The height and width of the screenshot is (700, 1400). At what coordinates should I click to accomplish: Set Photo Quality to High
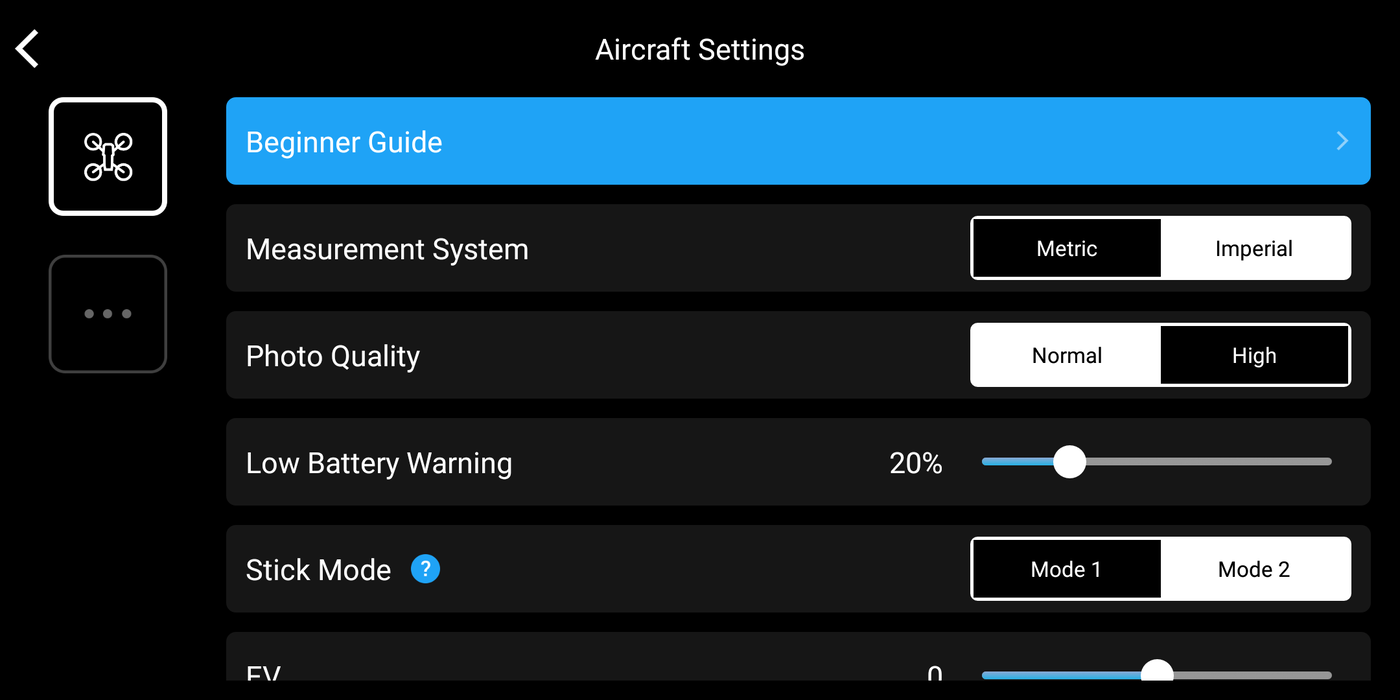tap(1254, 356)
